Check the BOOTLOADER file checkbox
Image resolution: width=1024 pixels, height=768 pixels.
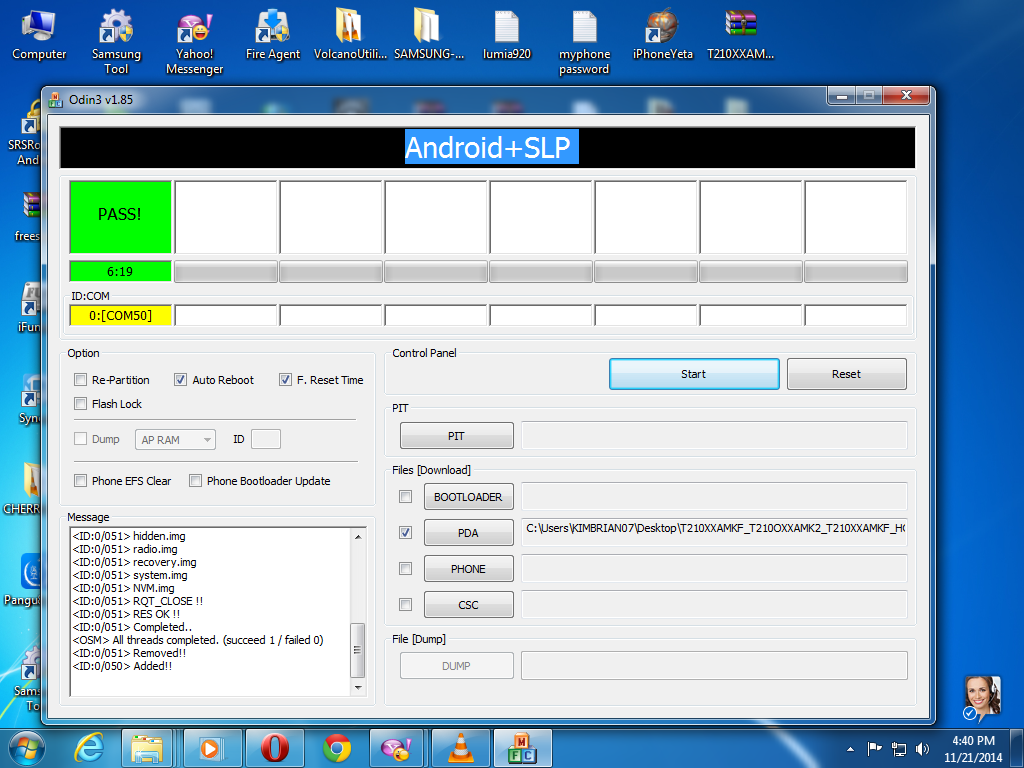405,497
